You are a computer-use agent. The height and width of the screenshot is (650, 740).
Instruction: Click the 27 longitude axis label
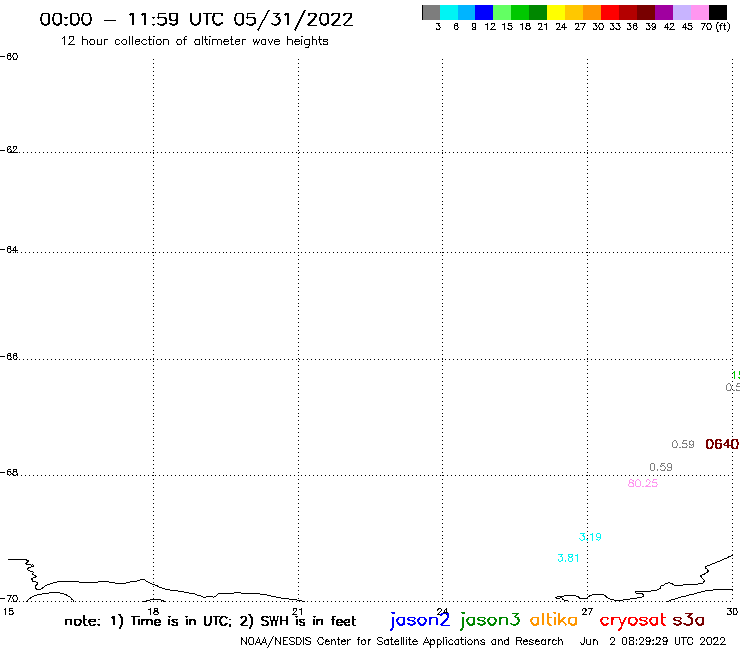[x=587, y=612]
